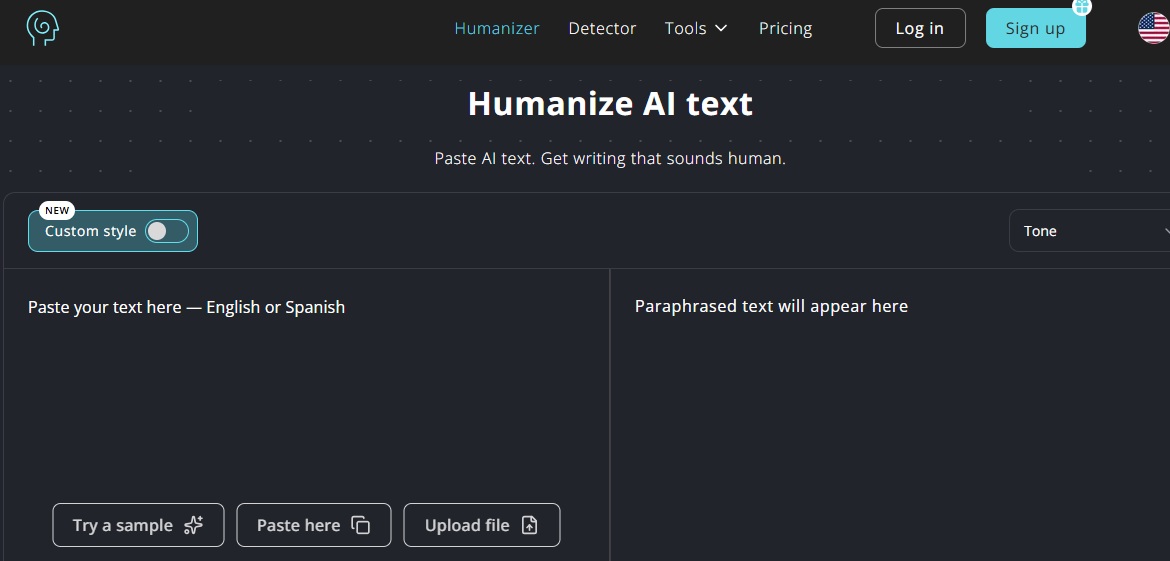Open the Tone dropdown
The image size is (1170, 561).
[1089, 231]
